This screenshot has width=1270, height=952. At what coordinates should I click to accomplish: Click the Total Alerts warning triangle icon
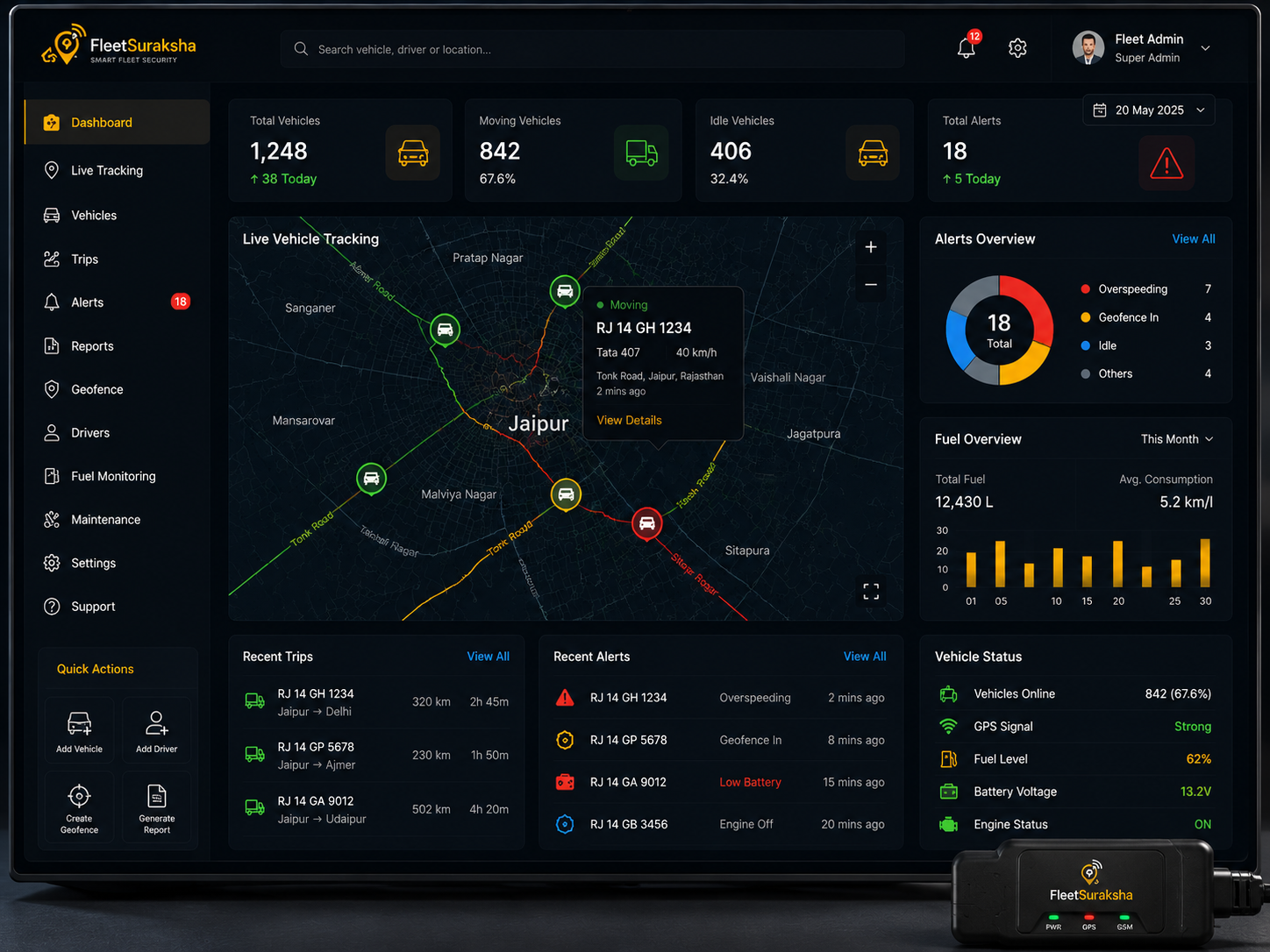(1167, 163)
